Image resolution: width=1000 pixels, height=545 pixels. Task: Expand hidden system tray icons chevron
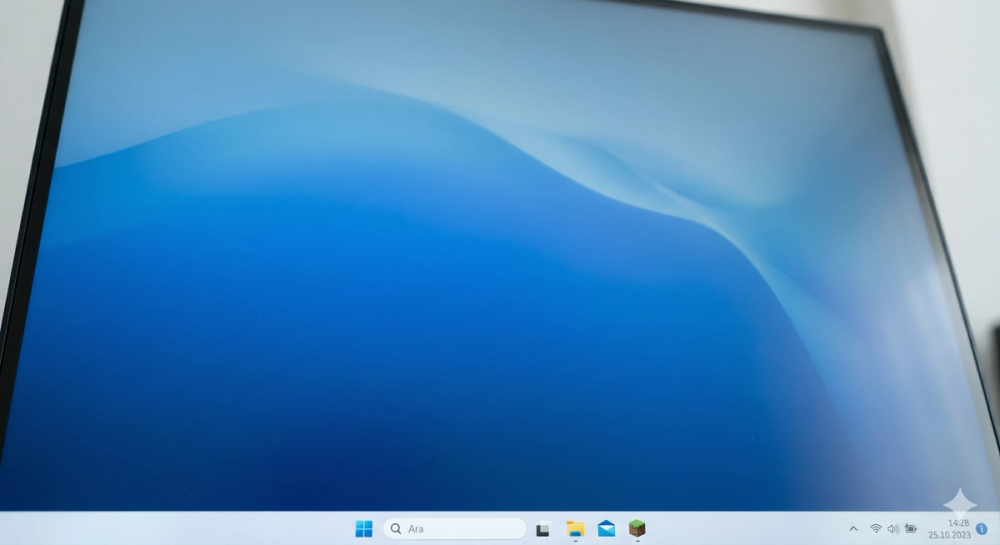point(853,528)
